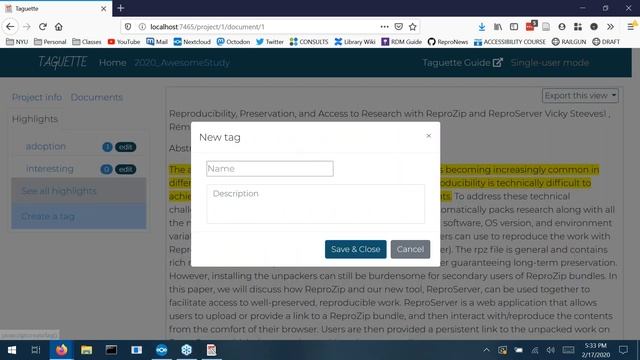Open Task View on the taskbar

click(x=36, y=350)
